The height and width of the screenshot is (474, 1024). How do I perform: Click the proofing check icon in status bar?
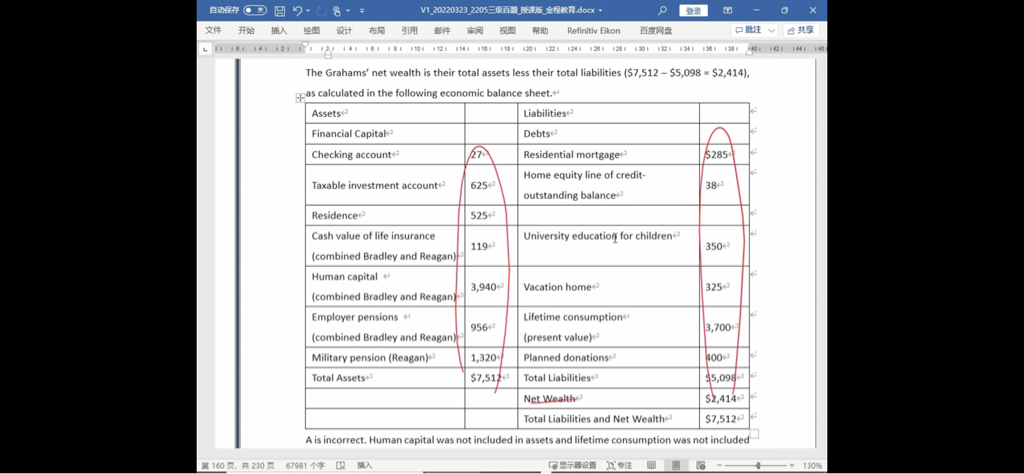(x=340, y=466)
